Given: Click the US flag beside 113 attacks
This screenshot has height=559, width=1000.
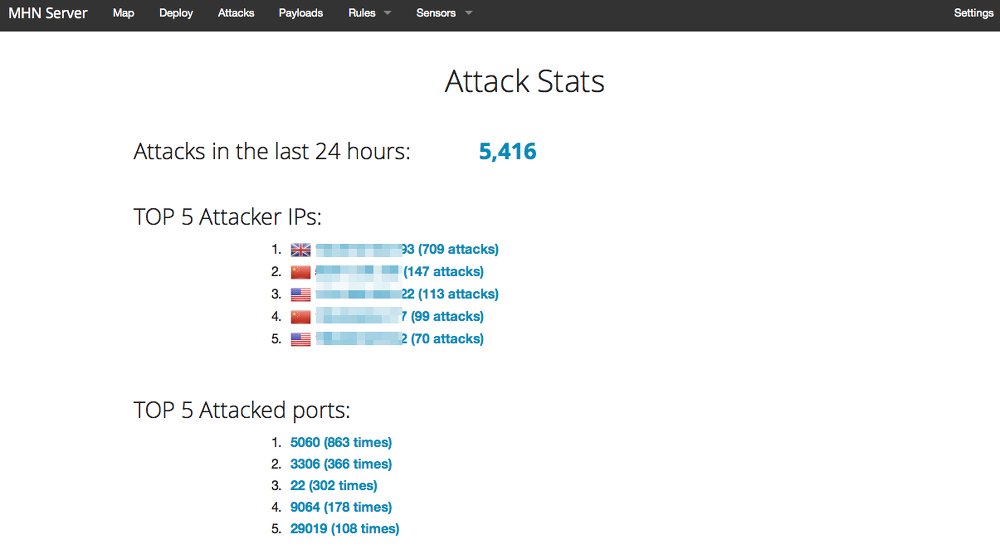Looking at the screenshot, I should coord(300,294).
